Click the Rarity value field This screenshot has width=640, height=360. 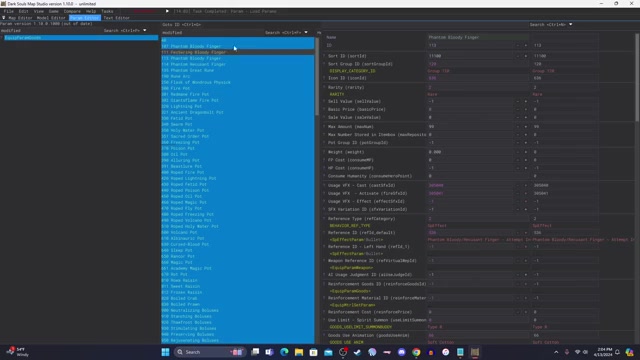coord(478,87)
